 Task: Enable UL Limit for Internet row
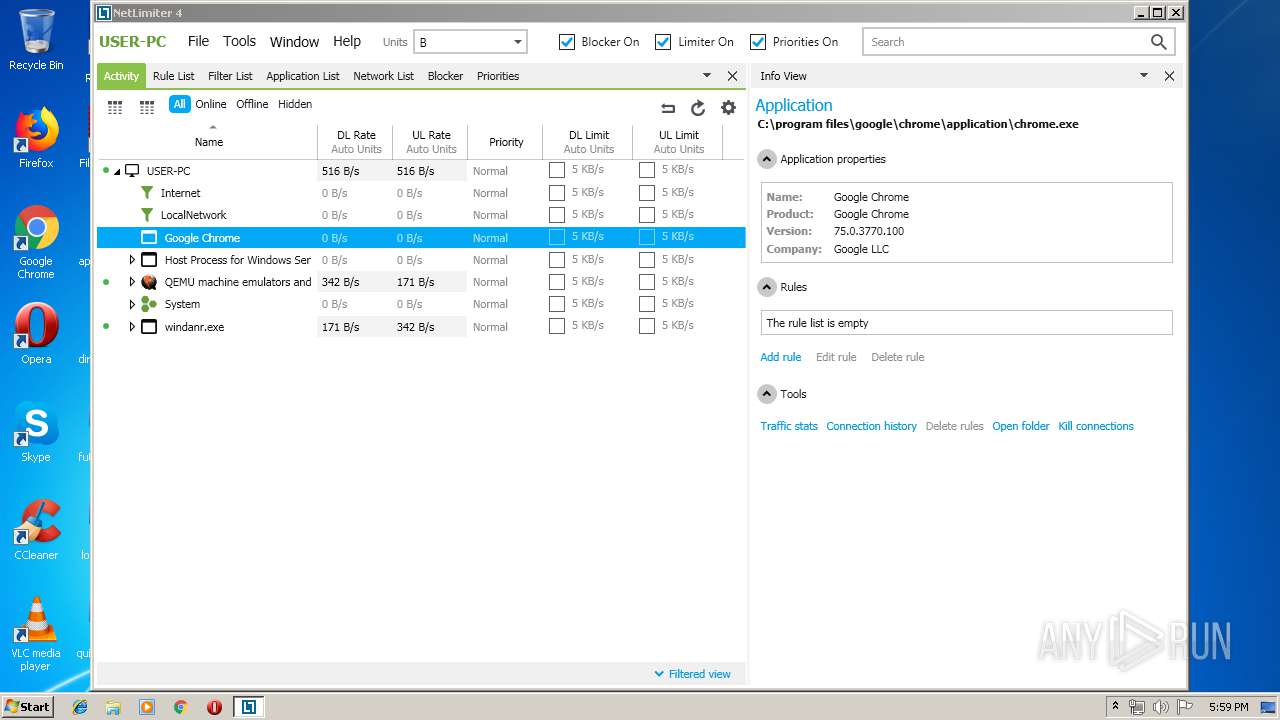tap(647, 192)
